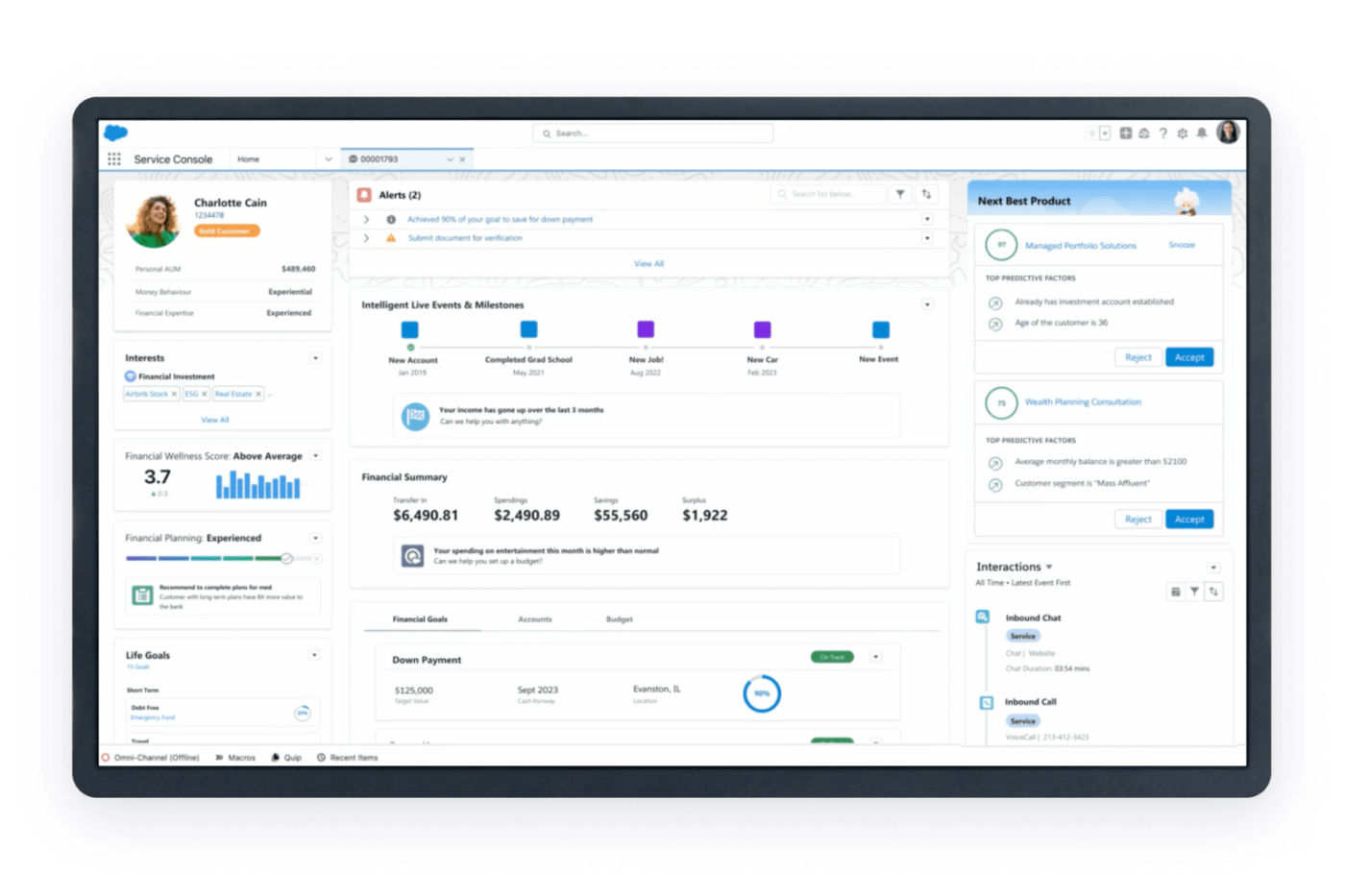Click the Interactions calendar icon
The width and height of the screenshot is (1345, 896).
click(x=1175, y=592)
